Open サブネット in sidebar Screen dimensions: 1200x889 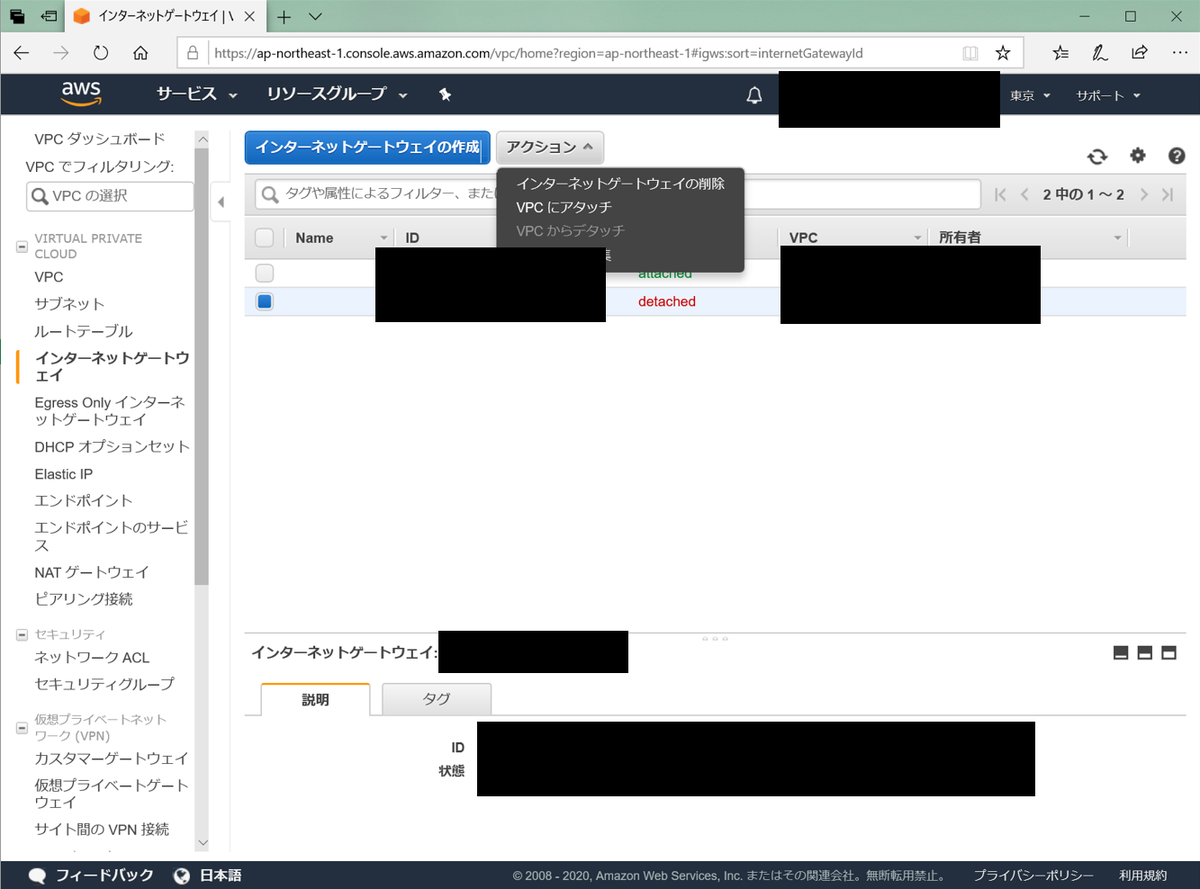pyautogui.click(x=69, y=304)
